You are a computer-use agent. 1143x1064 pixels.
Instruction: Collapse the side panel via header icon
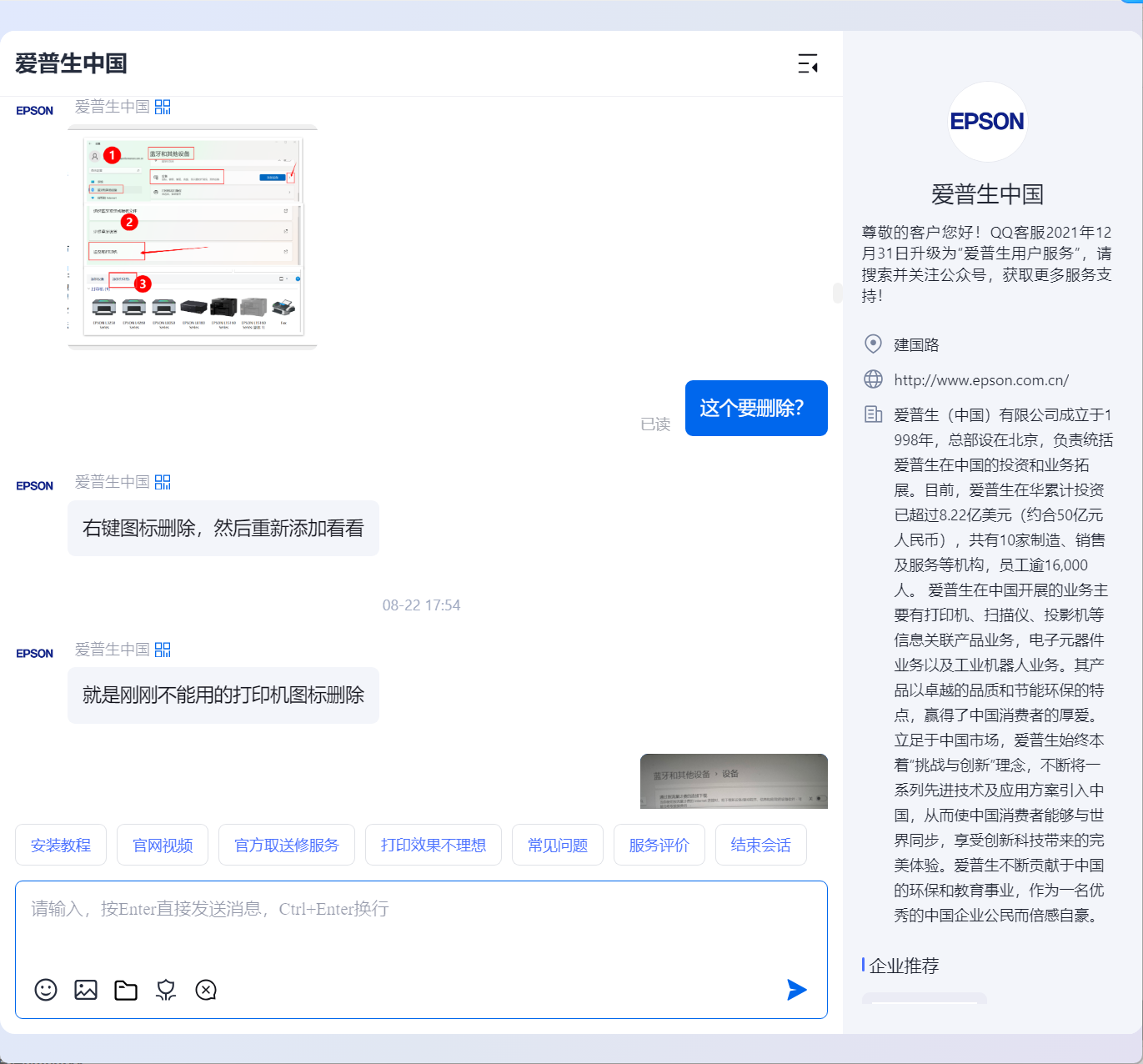[x=808, y=63]
